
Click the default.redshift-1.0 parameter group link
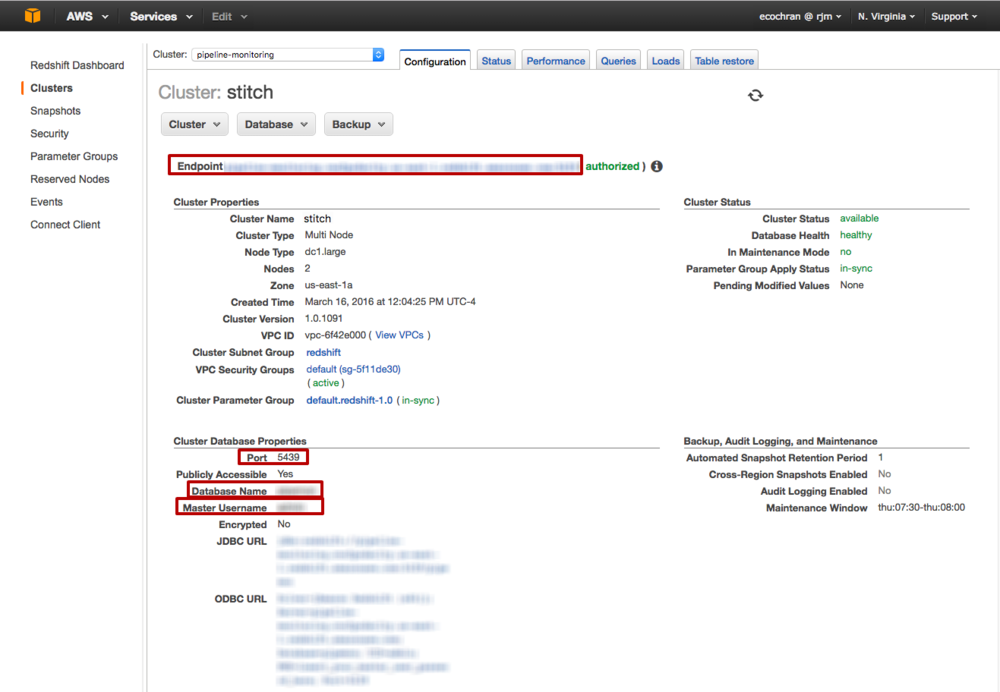click(x=349, y=401)
